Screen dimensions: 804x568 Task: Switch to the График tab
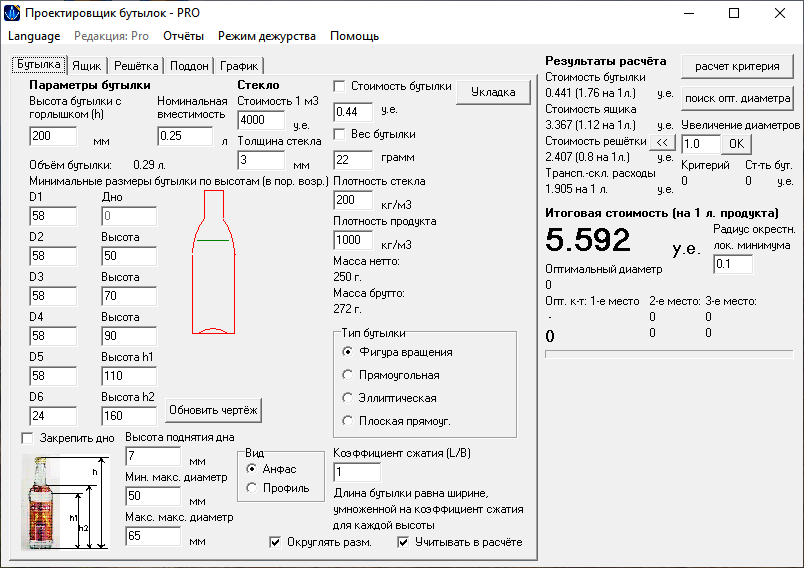click(239, 66)
